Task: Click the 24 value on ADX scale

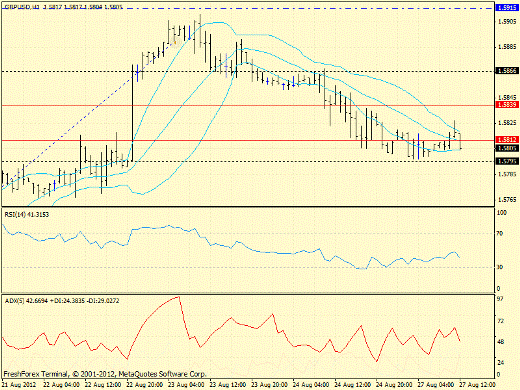Action: pyautogui.click(x=500, y=363)
